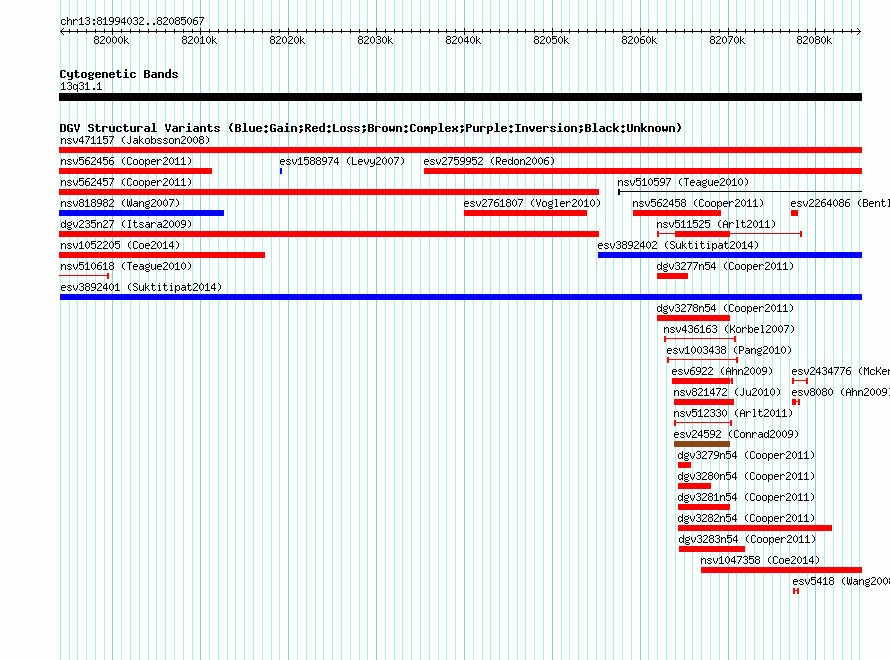This screenshot has width=890, height=660.
Task: Click the nsv1047358 (Coe2014) label
Action: tap(760, 560)
